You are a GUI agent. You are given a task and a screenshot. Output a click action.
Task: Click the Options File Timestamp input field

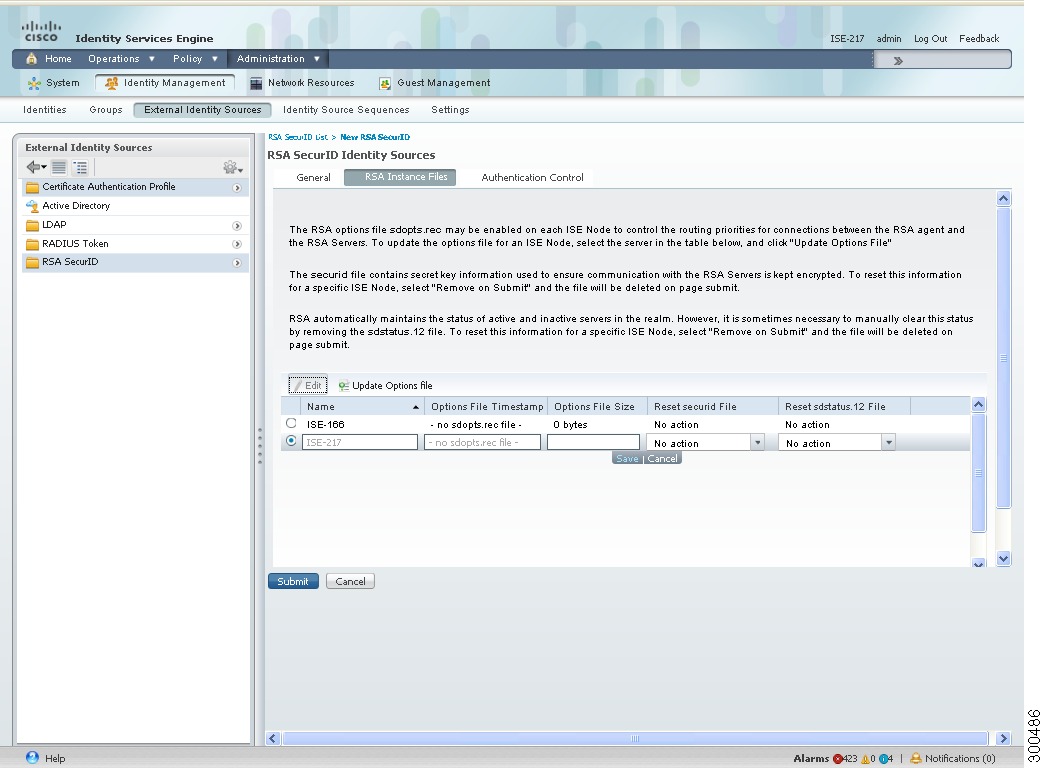point(482,442)
